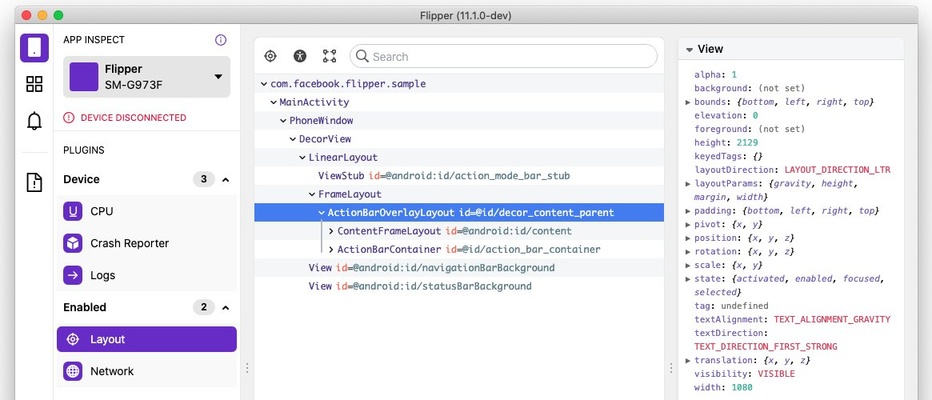Click the LAYOUT_DIRECTION_LTR value
Screen dimensions: 932x400
[837, 170]
